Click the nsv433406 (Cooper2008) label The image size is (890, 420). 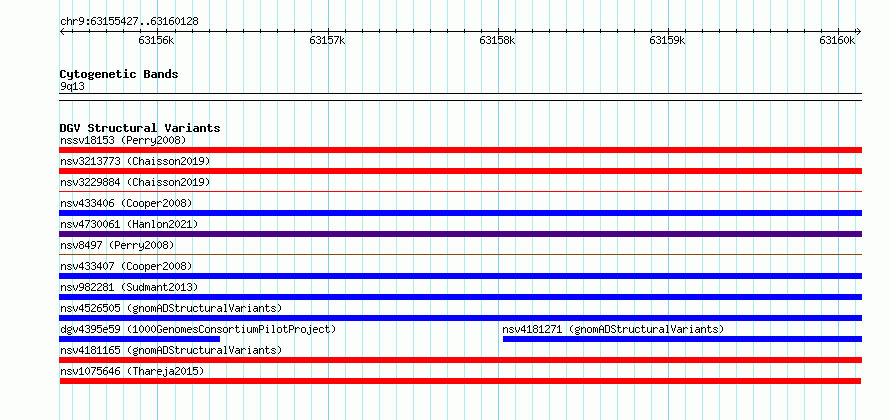126,203
